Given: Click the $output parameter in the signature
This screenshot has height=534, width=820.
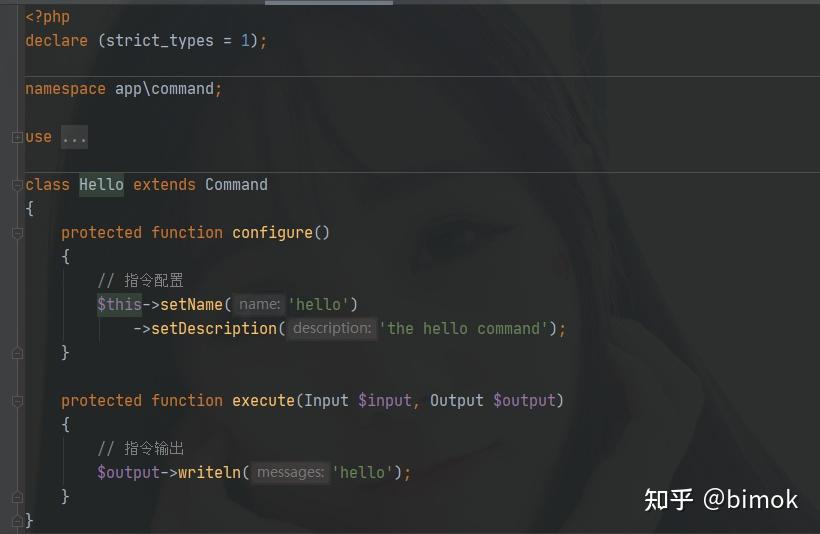Looking at the screenshot, I should pos(524,401).
